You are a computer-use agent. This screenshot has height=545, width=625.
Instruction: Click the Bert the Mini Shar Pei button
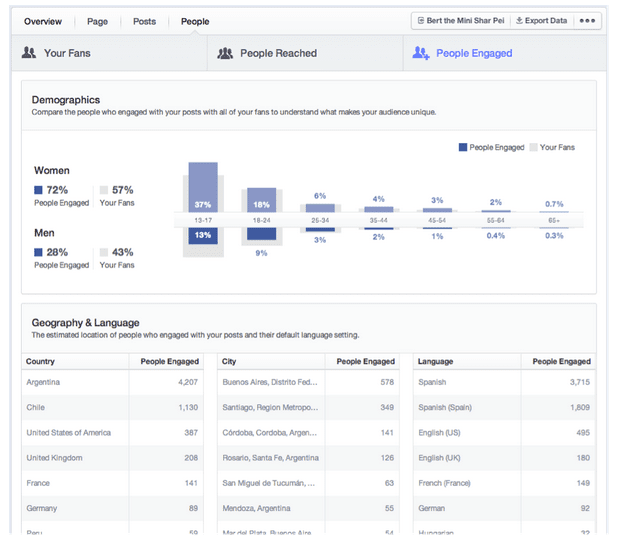[x=459, y=20]
